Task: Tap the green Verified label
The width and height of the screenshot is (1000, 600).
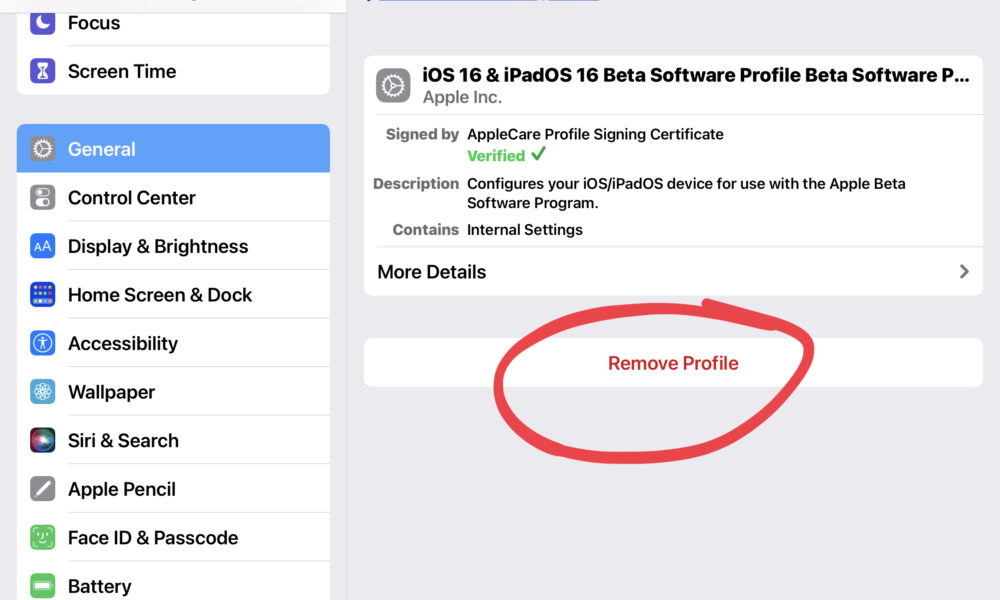Action: [x=496, y=156]
